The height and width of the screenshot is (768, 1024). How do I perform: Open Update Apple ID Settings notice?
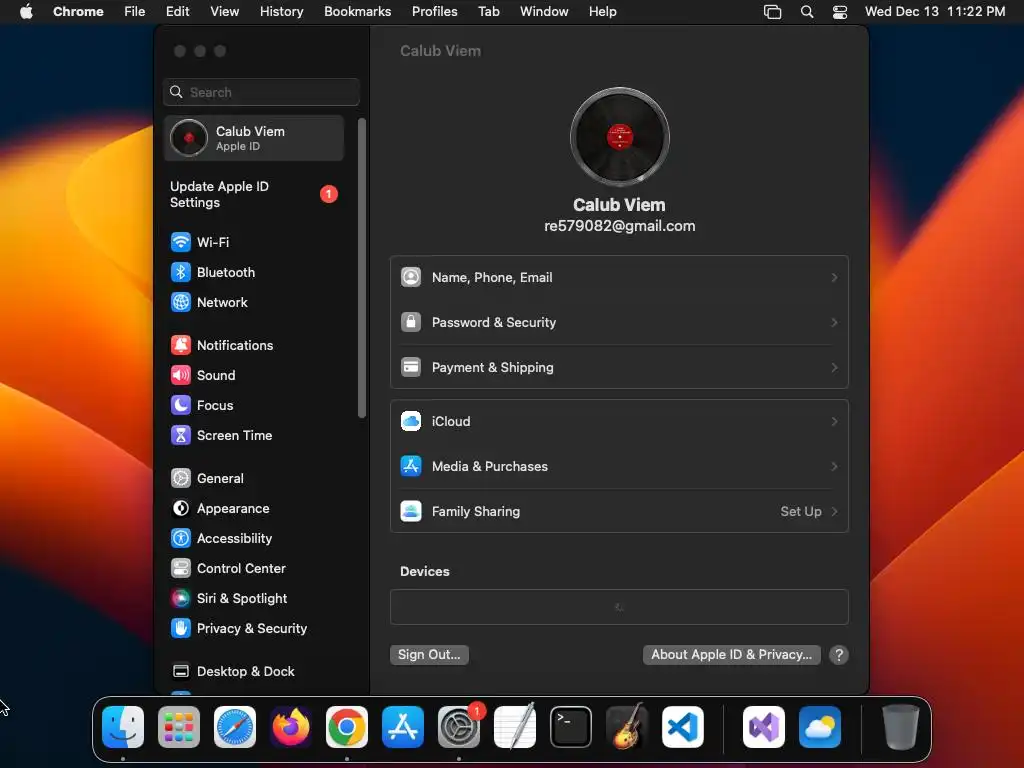254,195
